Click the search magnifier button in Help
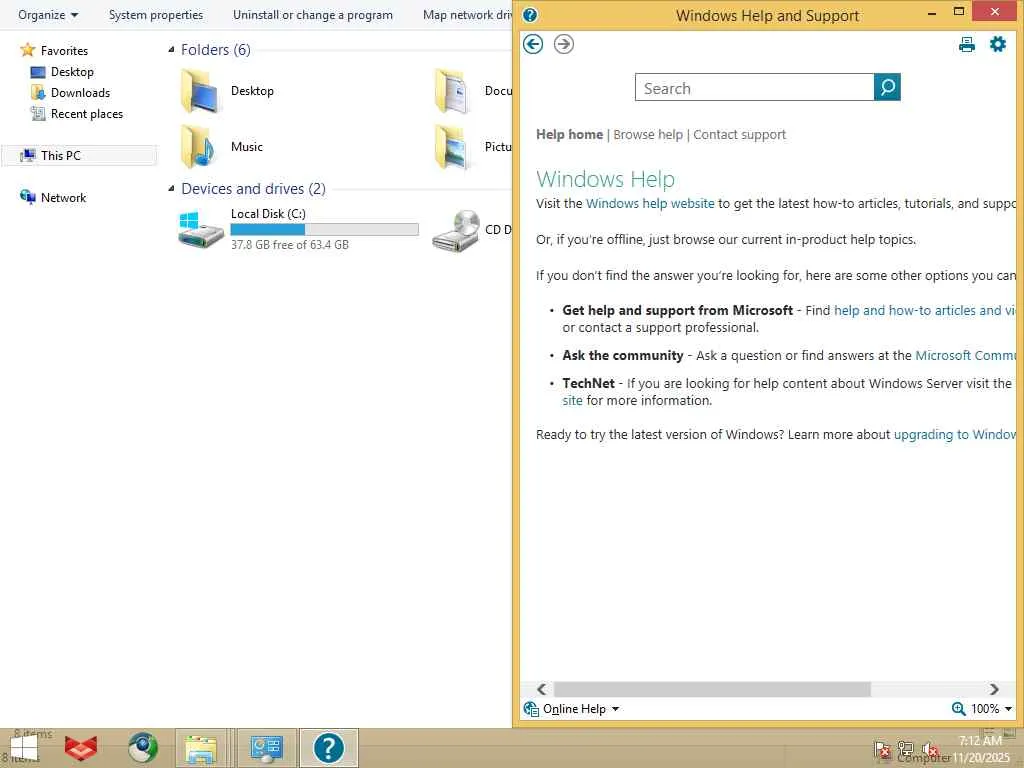 coord(887,88)
